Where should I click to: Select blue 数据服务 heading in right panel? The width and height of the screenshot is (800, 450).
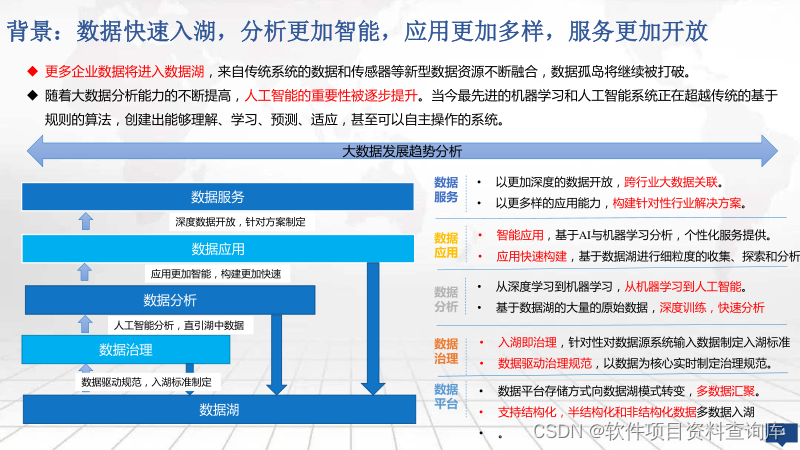click(x=446, y=190)
